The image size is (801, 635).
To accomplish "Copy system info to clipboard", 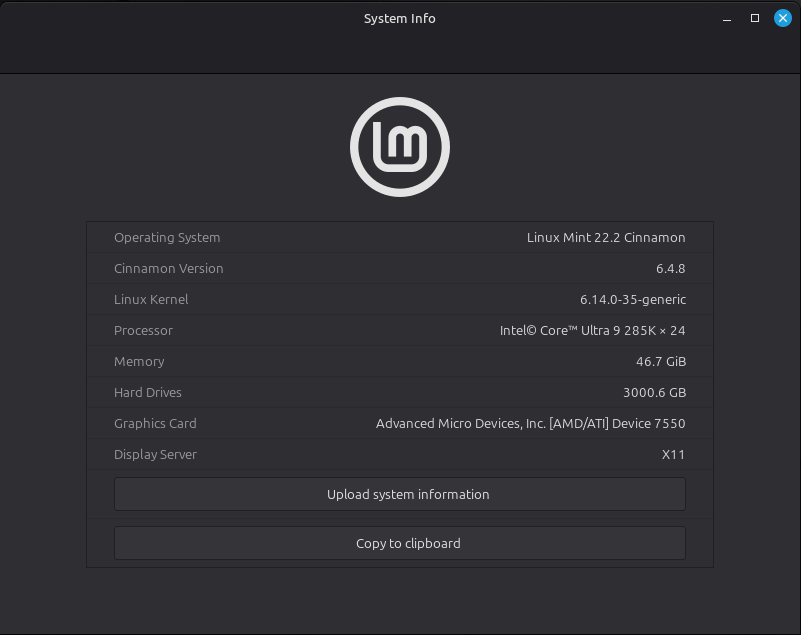I will (399, 543).
